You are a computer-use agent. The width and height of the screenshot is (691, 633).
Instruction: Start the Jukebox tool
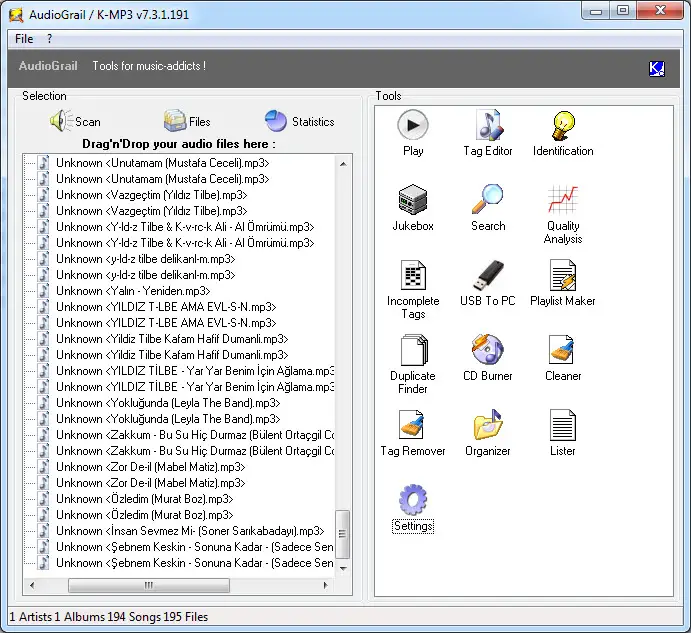coord(412,208)
